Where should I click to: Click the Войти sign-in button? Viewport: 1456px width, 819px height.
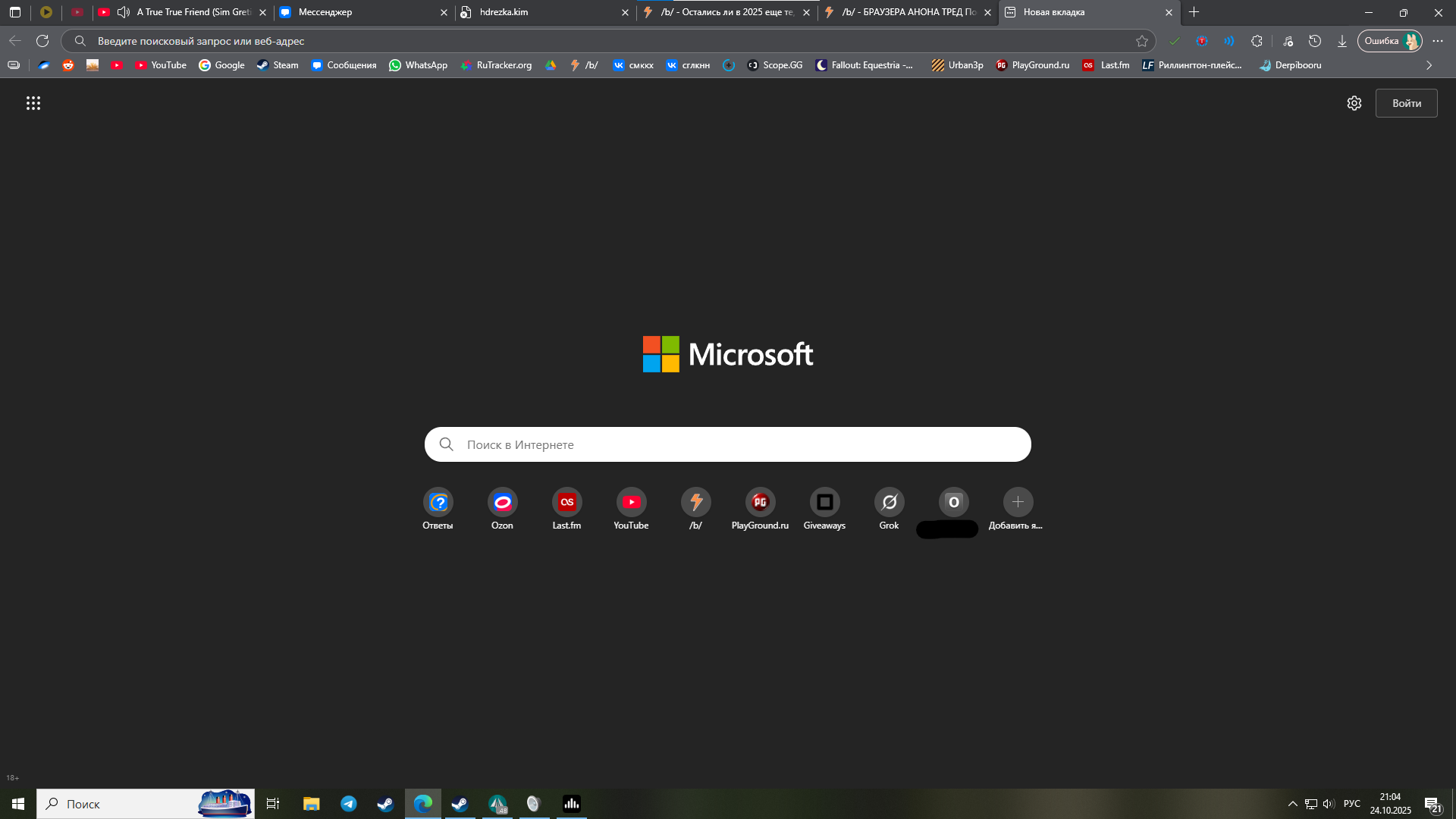[x=1406, y=103]
